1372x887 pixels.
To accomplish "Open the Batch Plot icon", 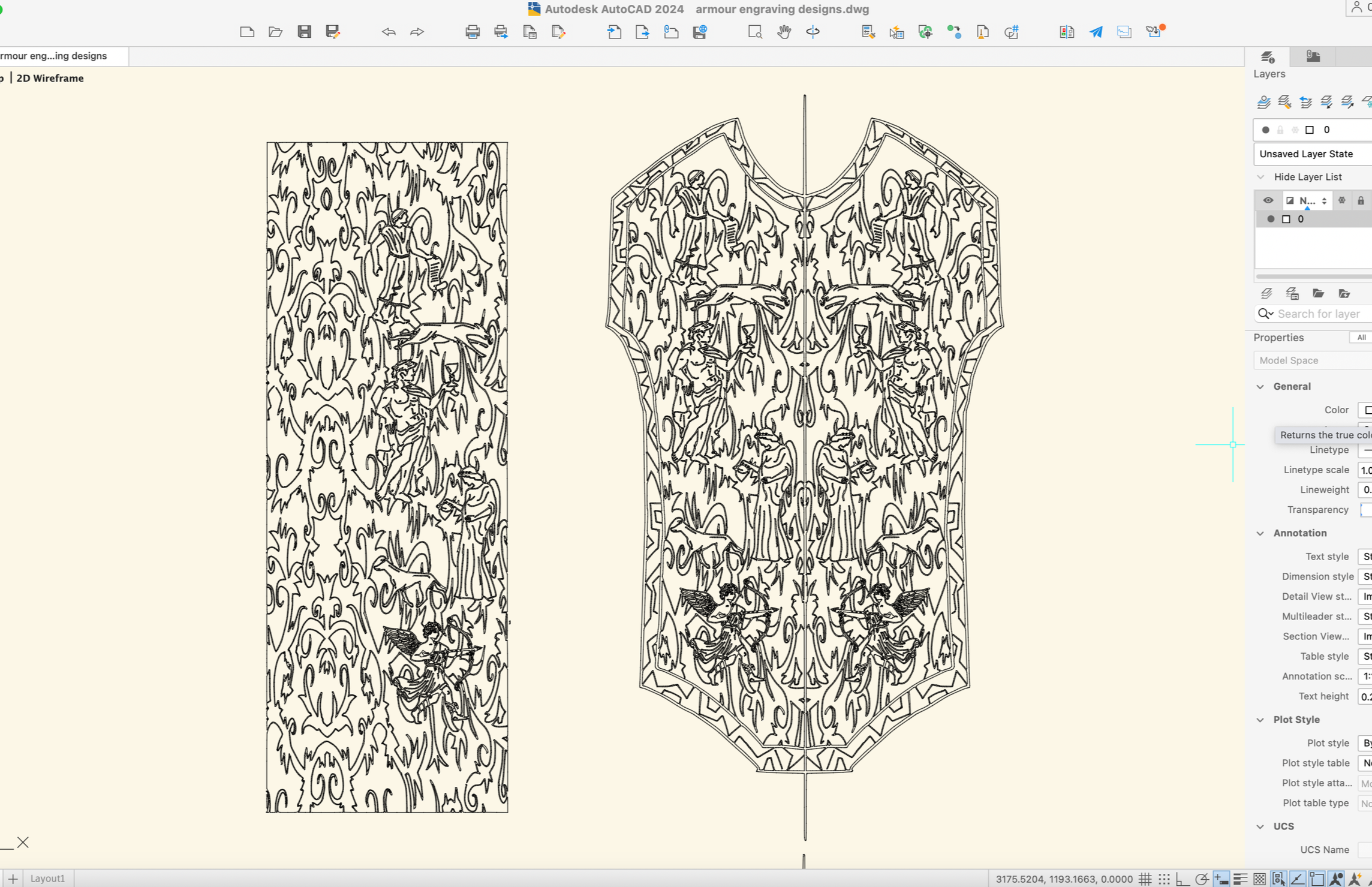I will [x=501, y=32].
